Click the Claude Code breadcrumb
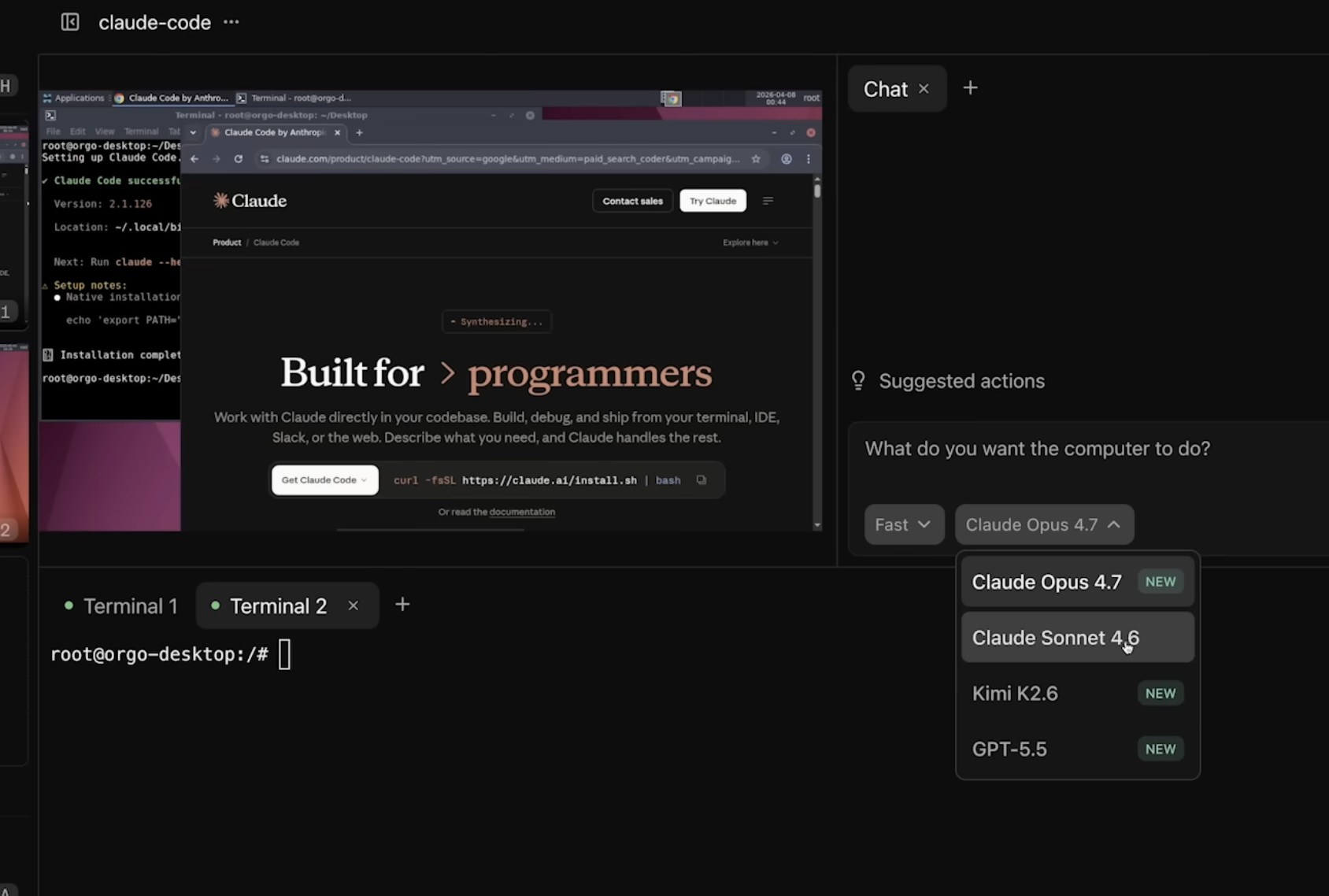 [x=276, y=243]
